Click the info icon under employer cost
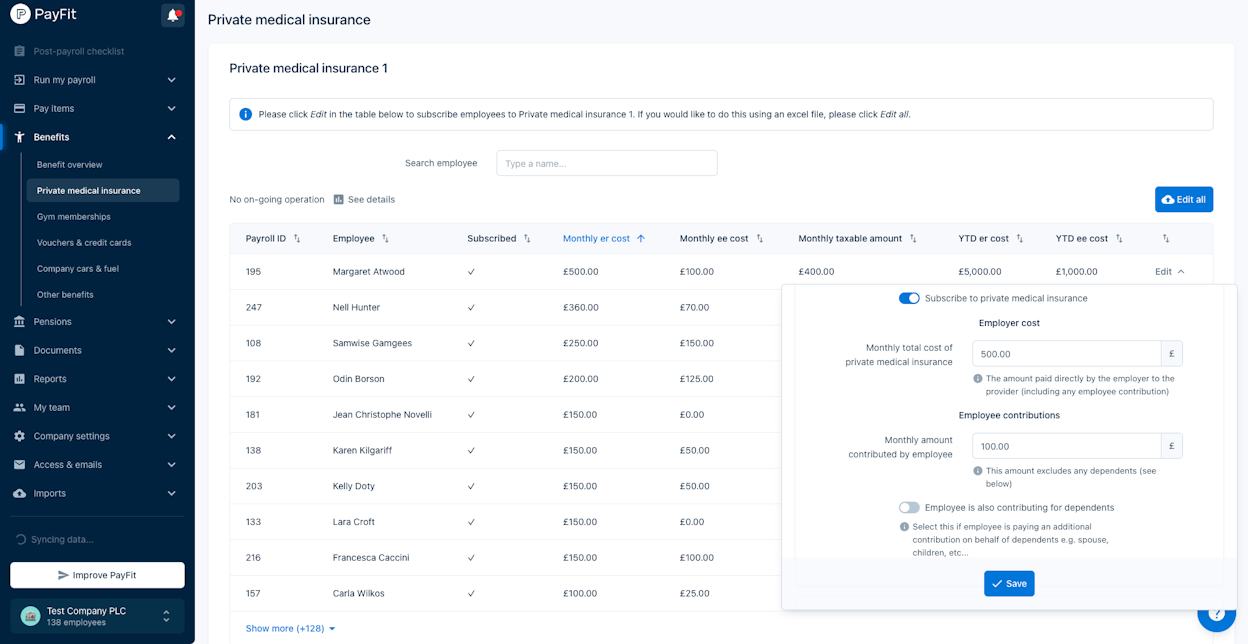Viewport: 1248px width, 644px height. click(x=977, y=379)
